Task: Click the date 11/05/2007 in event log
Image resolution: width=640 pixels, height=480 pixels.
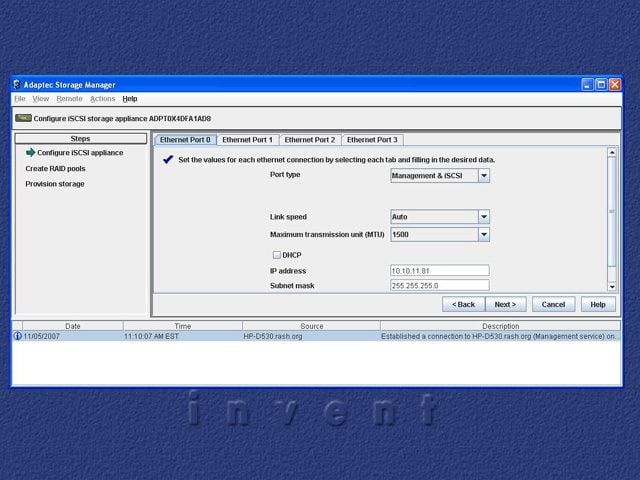Action: coord(42,336)
